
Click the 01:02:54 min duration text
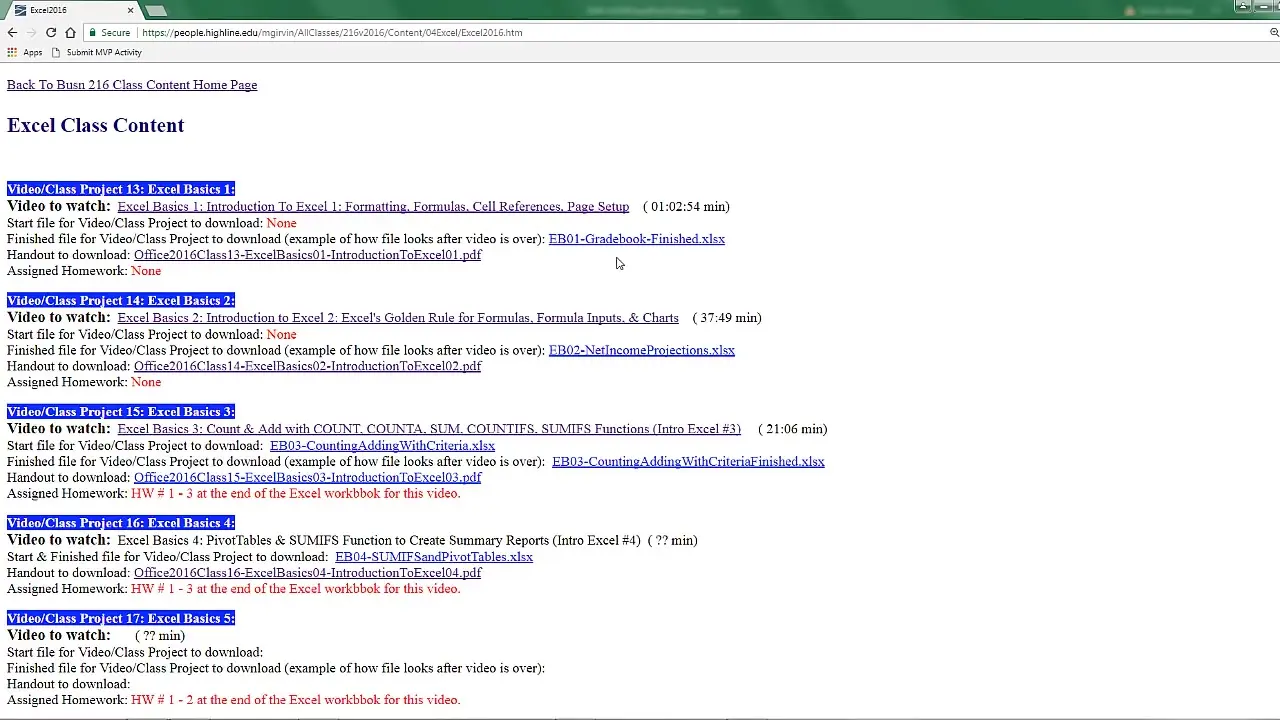click(x=686, y=207)
